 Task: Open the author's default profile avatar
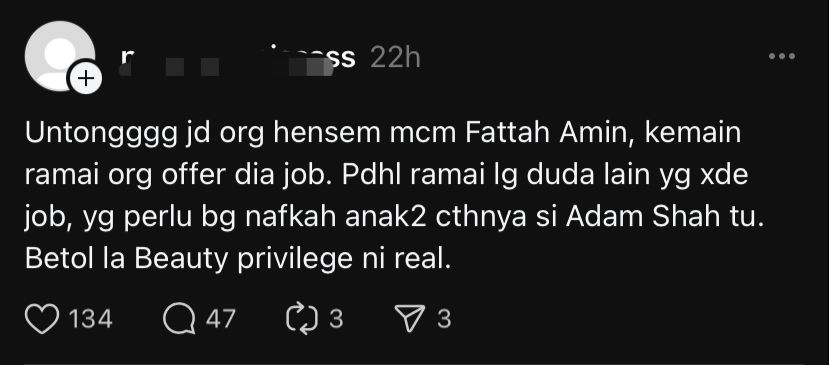tap(60, 56)
